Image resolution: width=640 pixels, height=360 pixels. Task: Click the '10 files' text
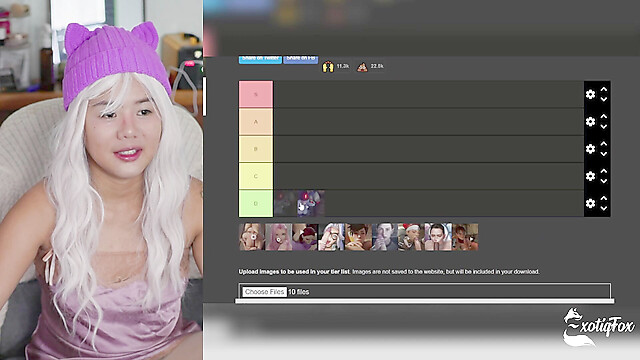299,292
